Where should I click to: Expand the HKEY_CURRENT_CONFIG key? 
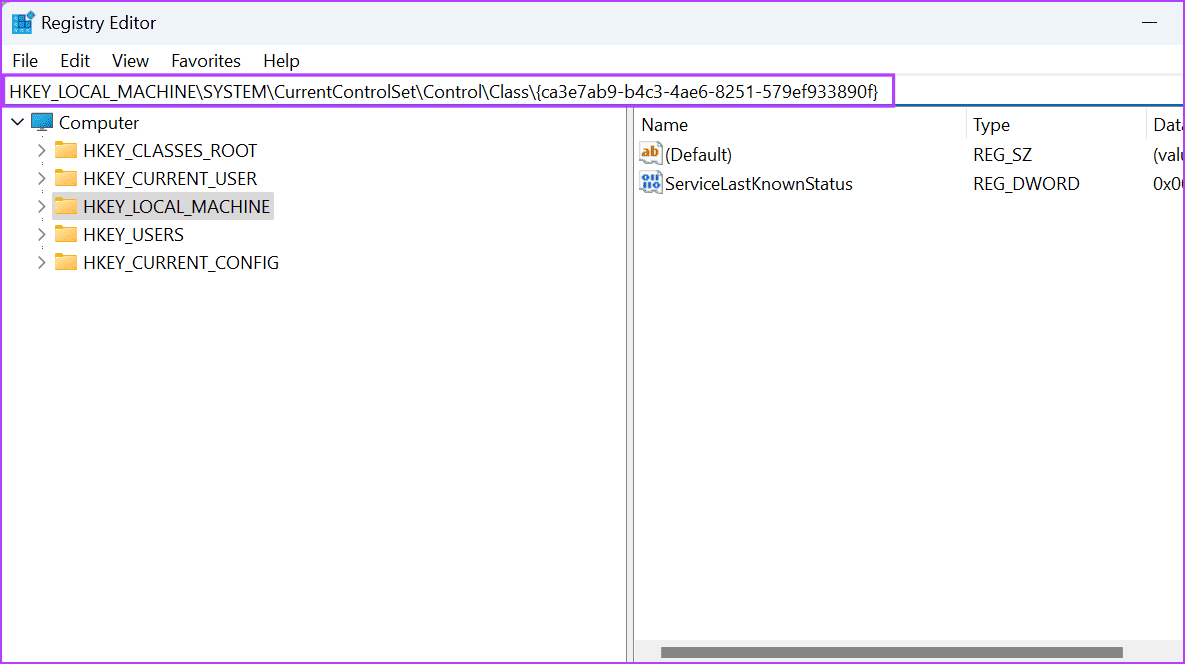(42, 262)
